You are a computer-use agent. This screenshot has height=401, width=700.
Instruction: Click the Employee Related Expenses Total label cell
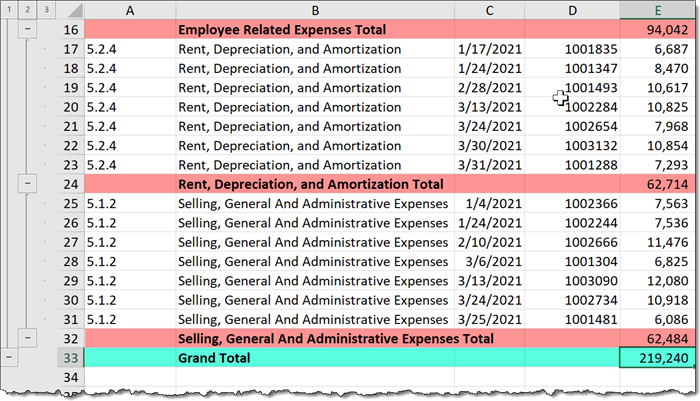pyautogui.click(x=314, y=30)
